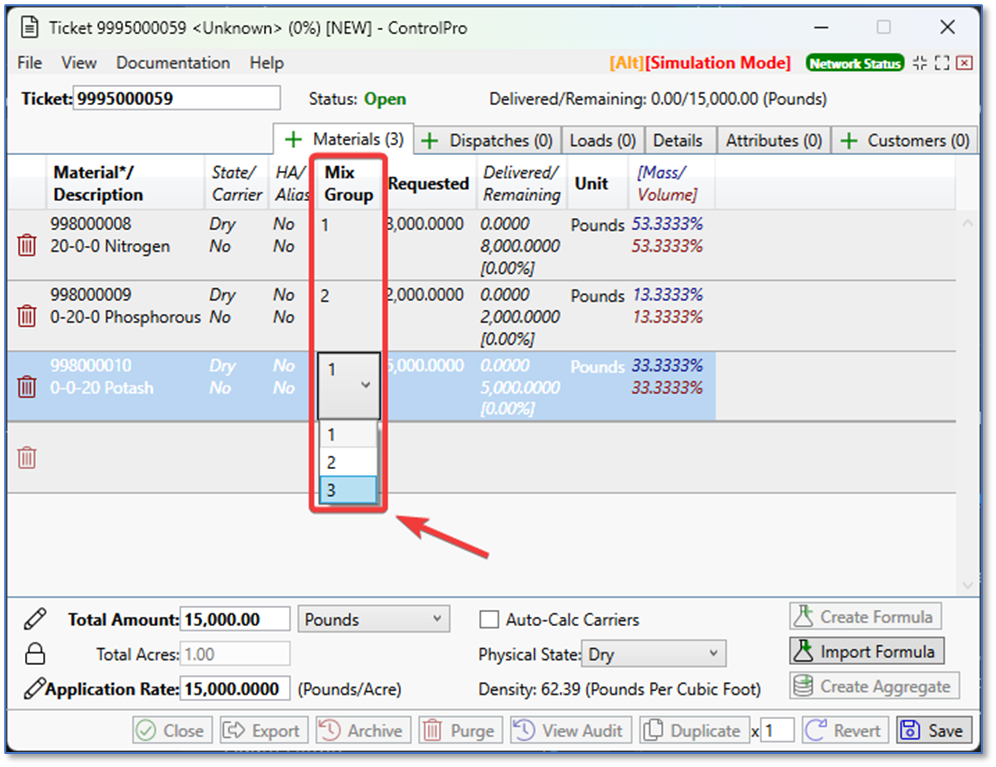Click the green plus on Customers tab
996x767 pixels.
click(848, 141)
